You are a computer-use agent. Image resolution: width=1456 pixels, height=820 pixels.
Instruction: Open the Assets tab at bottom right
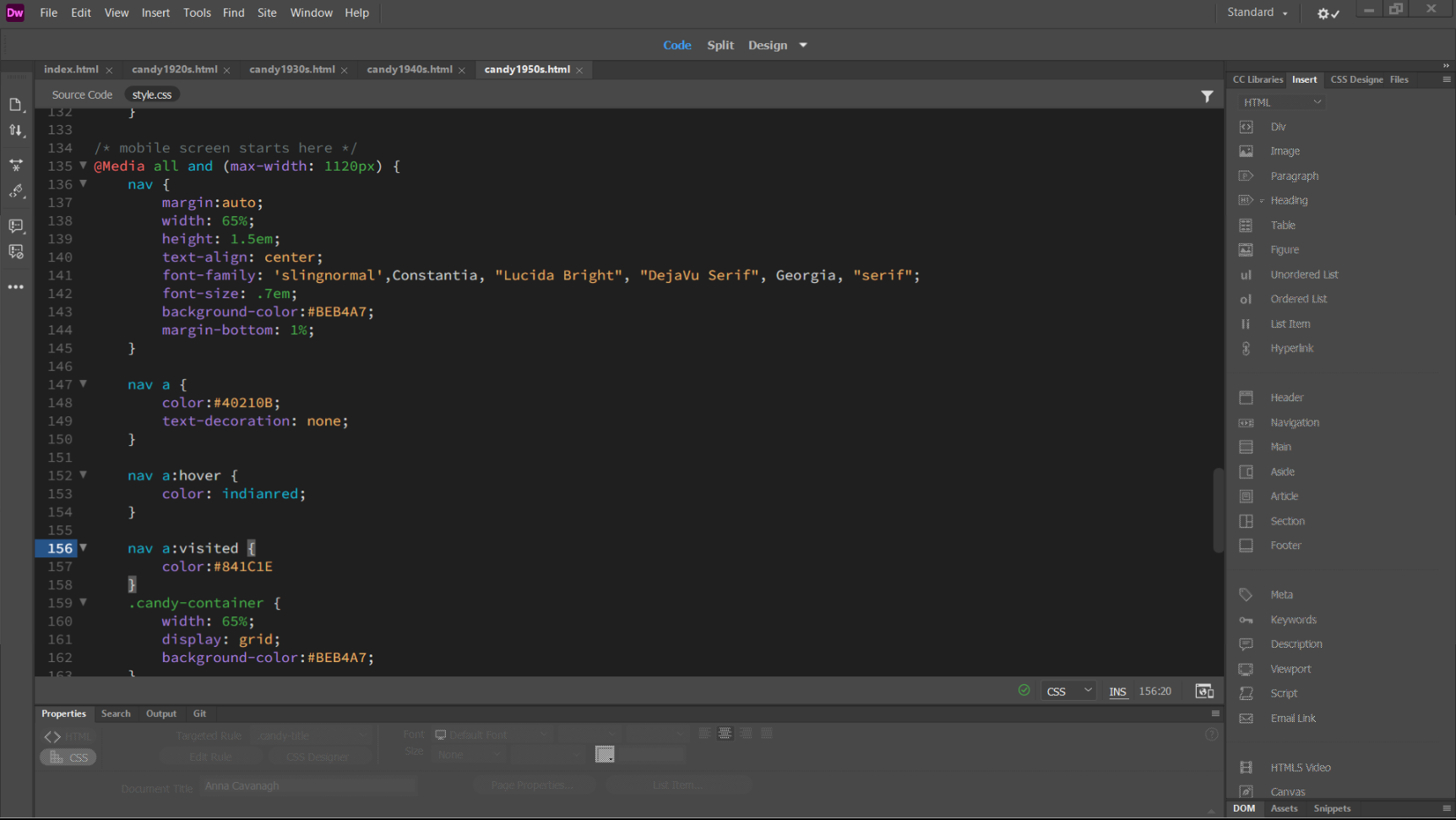point(1284,809)
